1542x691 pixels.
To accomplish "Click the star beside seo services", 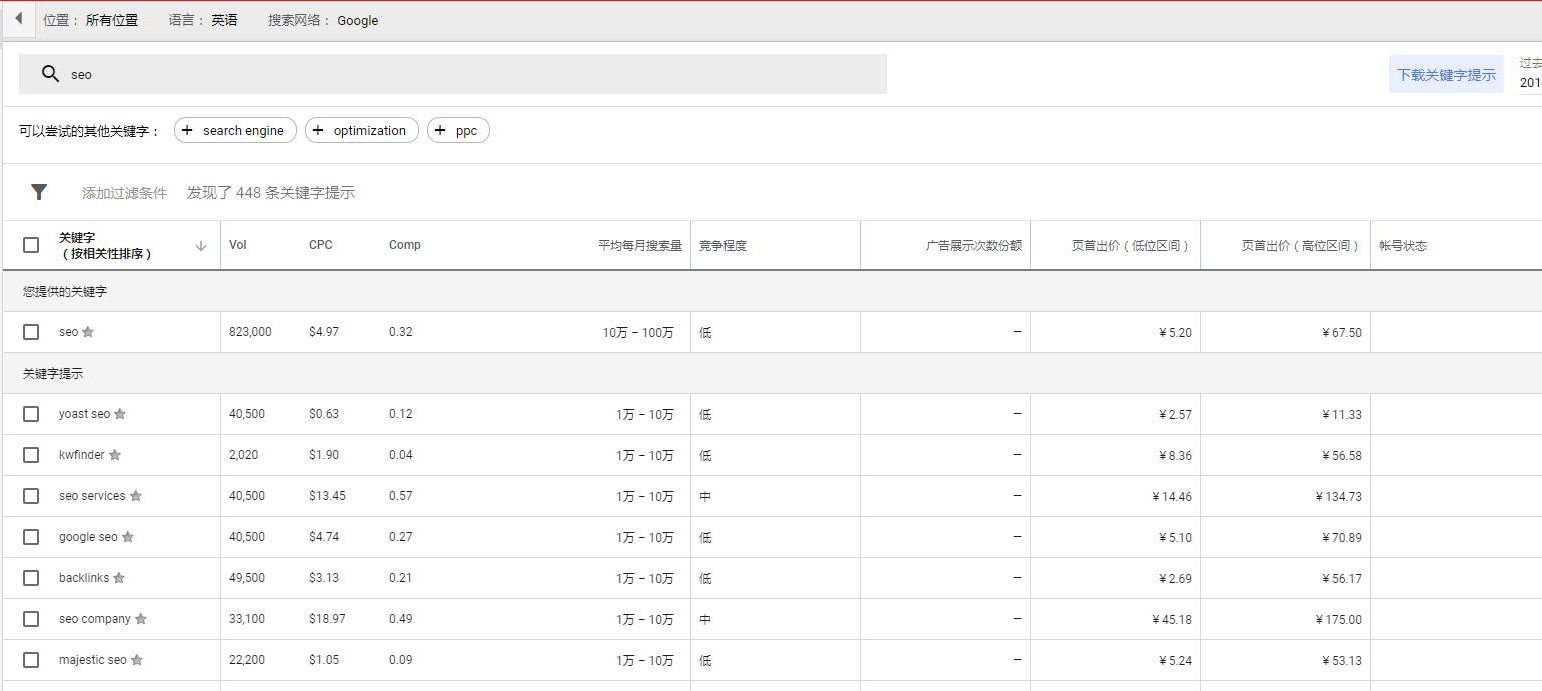I will click(x=136, y=496).
